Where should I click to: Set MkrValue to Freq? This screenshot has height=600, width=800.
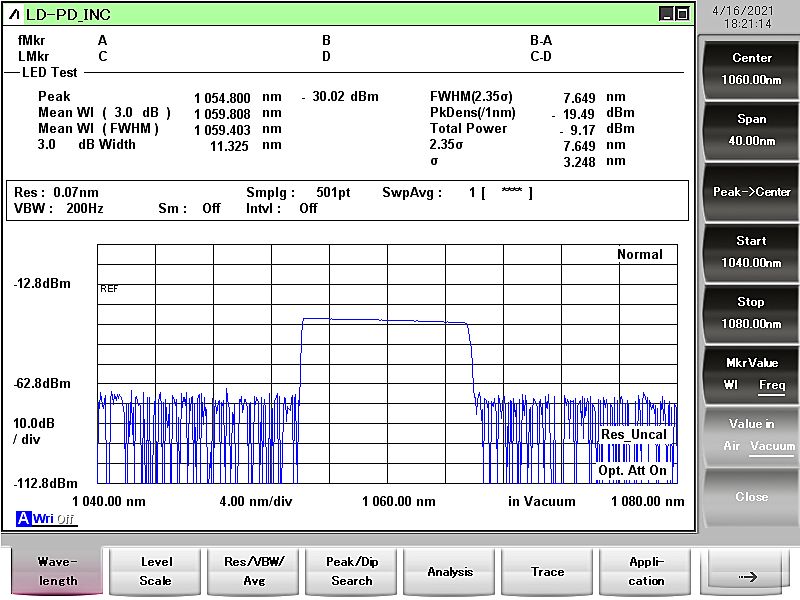click(x=771, y=385)
